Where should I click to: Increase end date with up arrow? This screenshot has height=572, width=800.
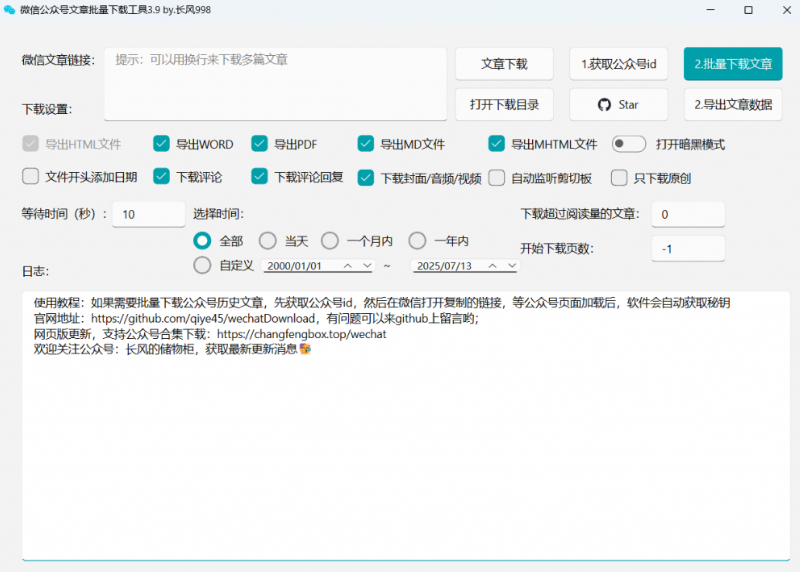(x=492, y=266)
